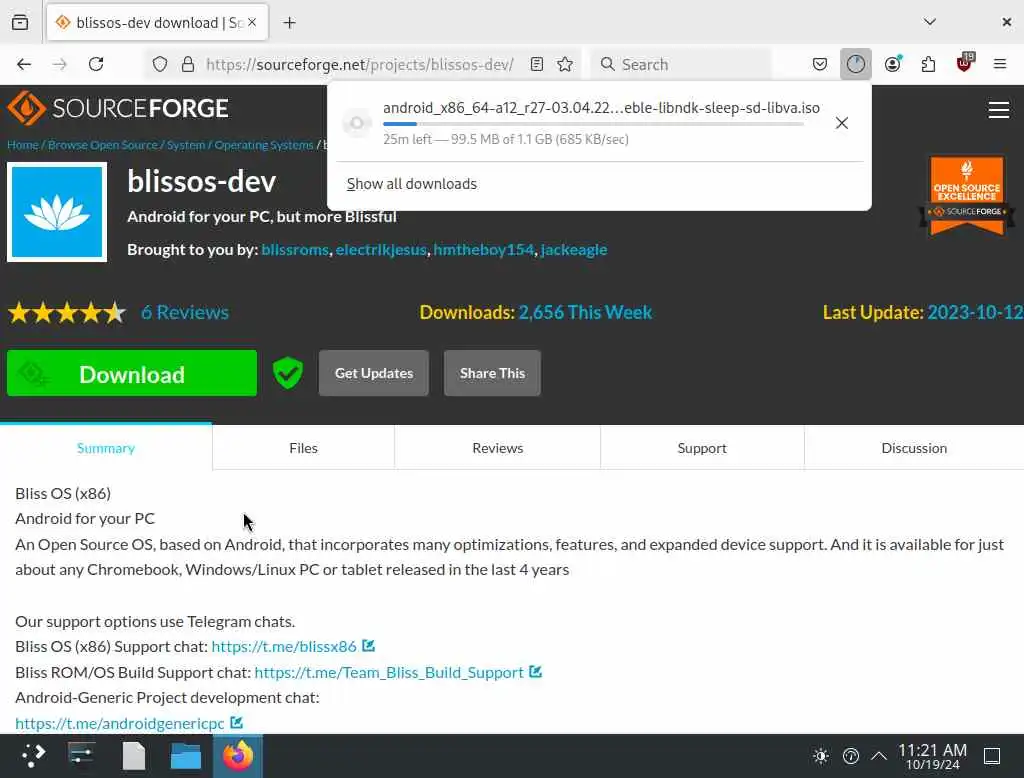Open the system settings taskbar icon
The image size is (1024, 778).
click(82, 756)
